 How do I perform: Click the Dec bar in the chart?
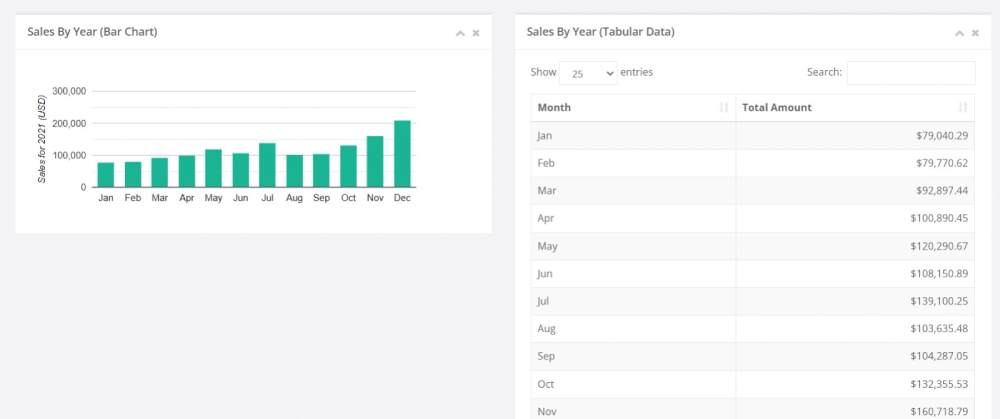[x=402, y=154]
